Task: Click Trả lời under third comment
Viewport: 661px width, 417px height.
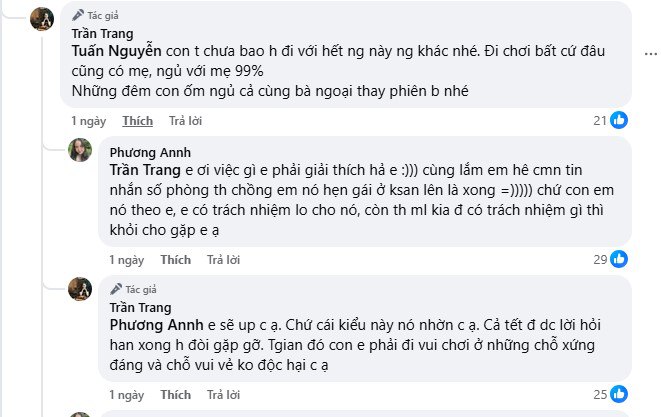Action: pyautogui.click(x=223, y=395)
